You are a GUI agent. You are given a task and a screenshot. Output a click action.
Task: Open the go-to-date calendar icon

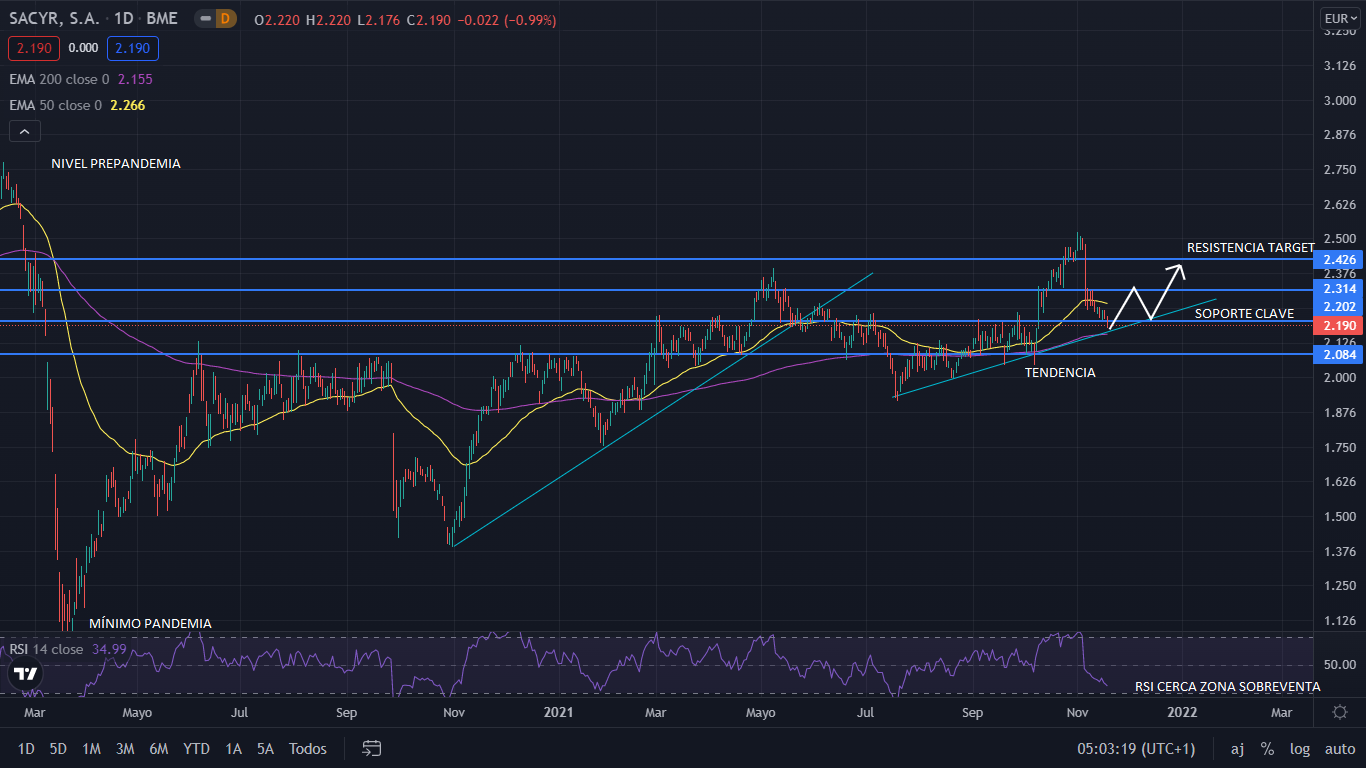pos(372,748)
